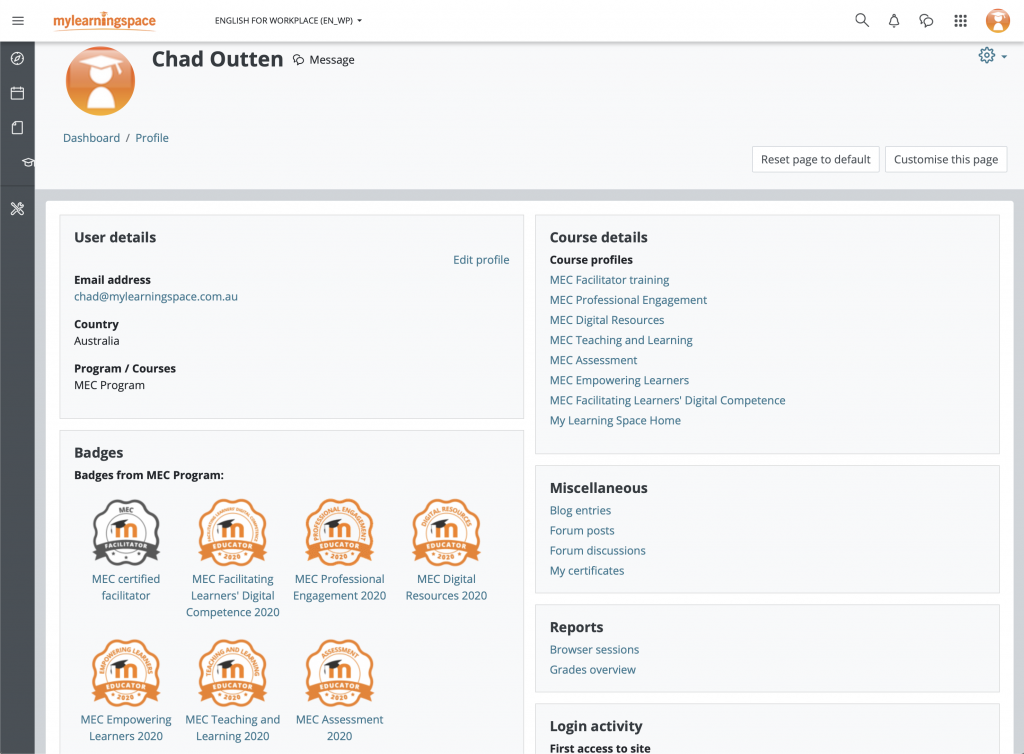Click MEC Facilitating Learners' Digital Competence 2020 label
1024x754 pixels.
tap(232, 596)
